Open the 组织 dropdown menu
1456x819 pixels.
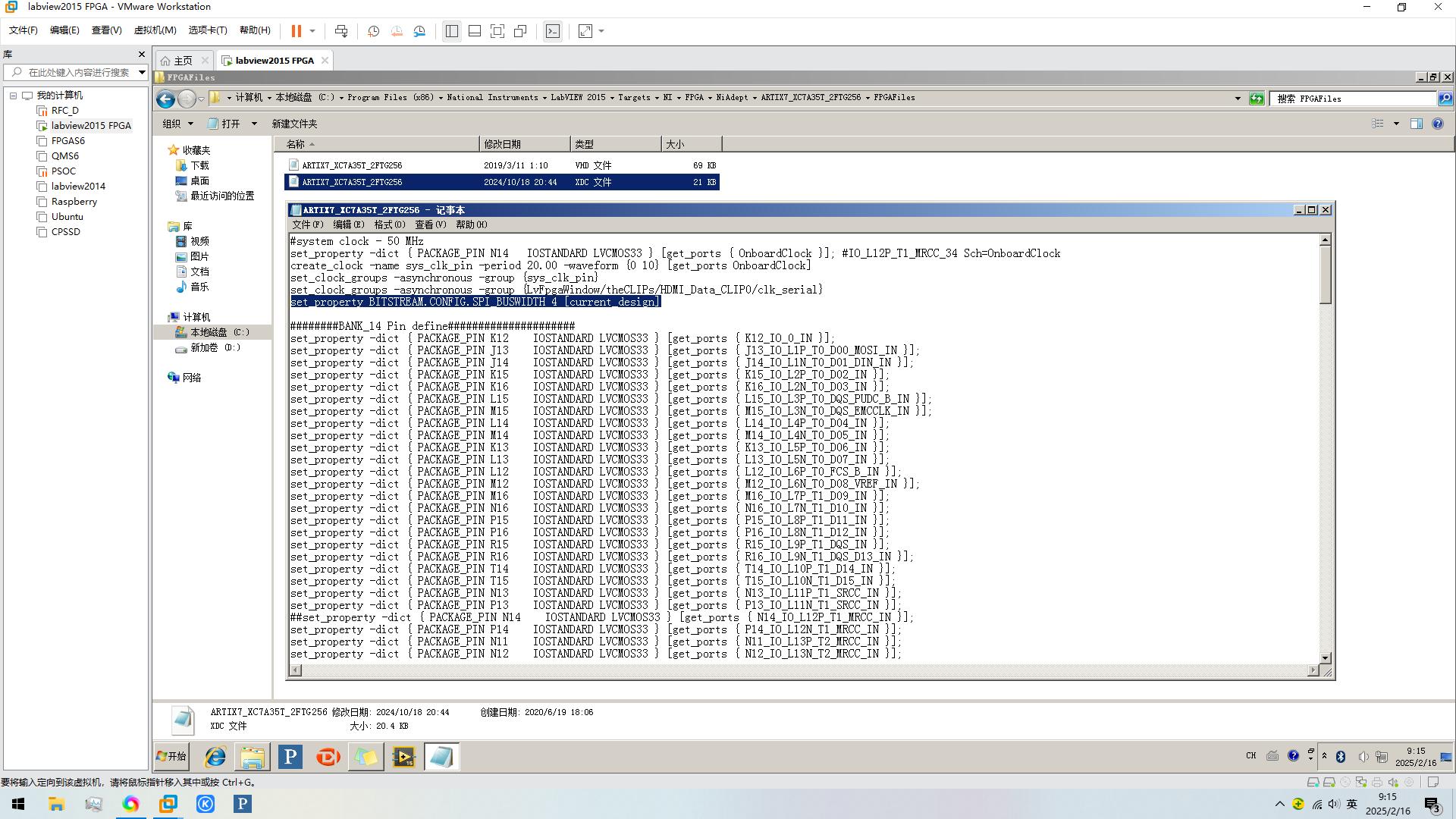click(178, 124)
